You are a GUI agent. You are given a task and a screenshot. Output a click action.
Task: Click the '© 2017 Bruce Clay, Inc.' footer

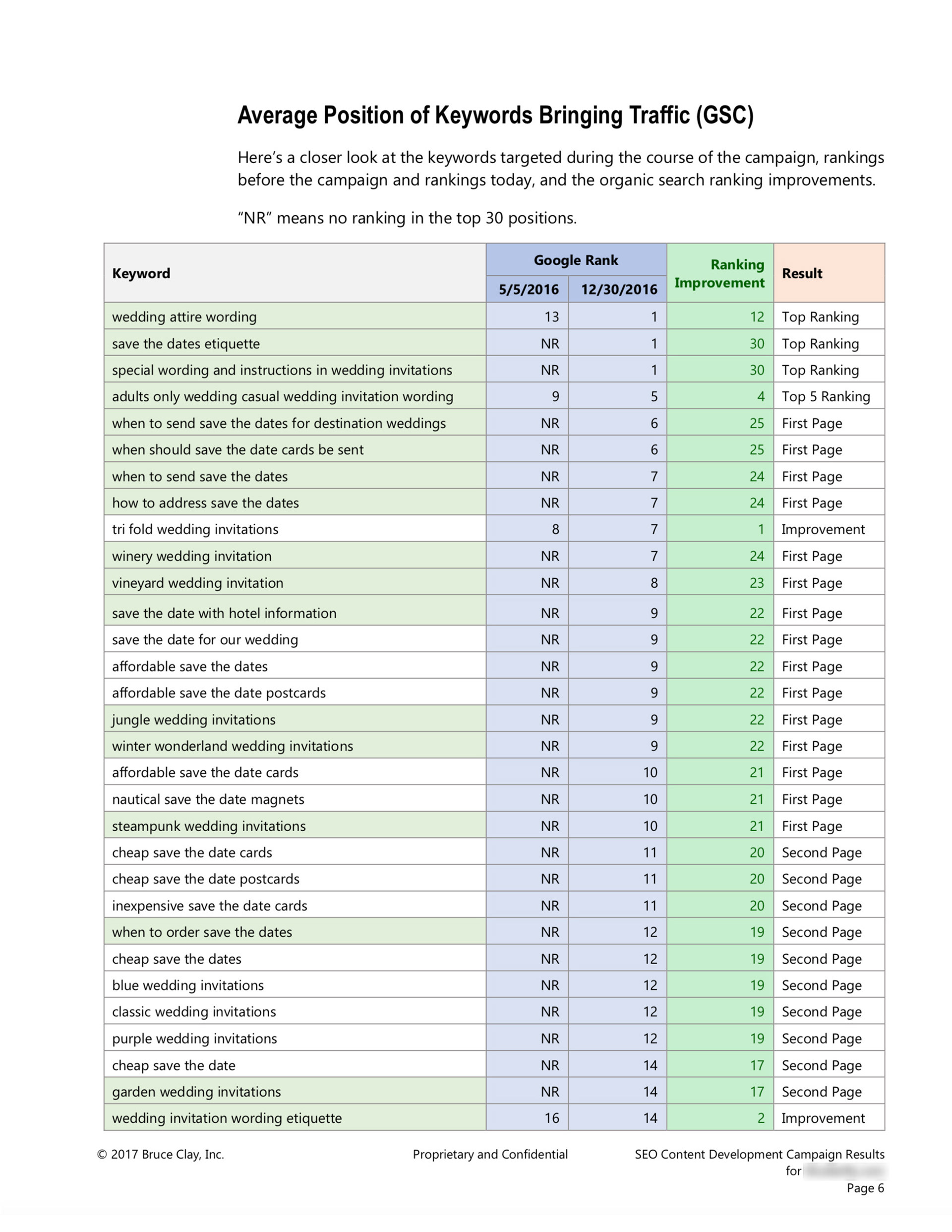(161, 1154)
